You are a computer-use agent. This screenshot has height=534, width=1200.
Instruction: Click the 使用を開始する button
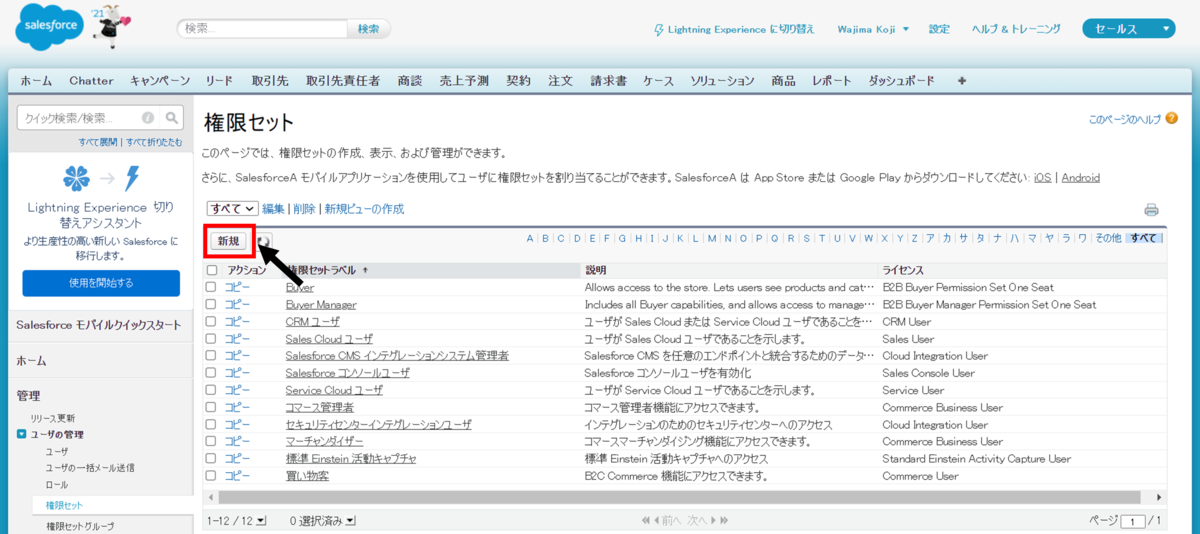[101, 283]
